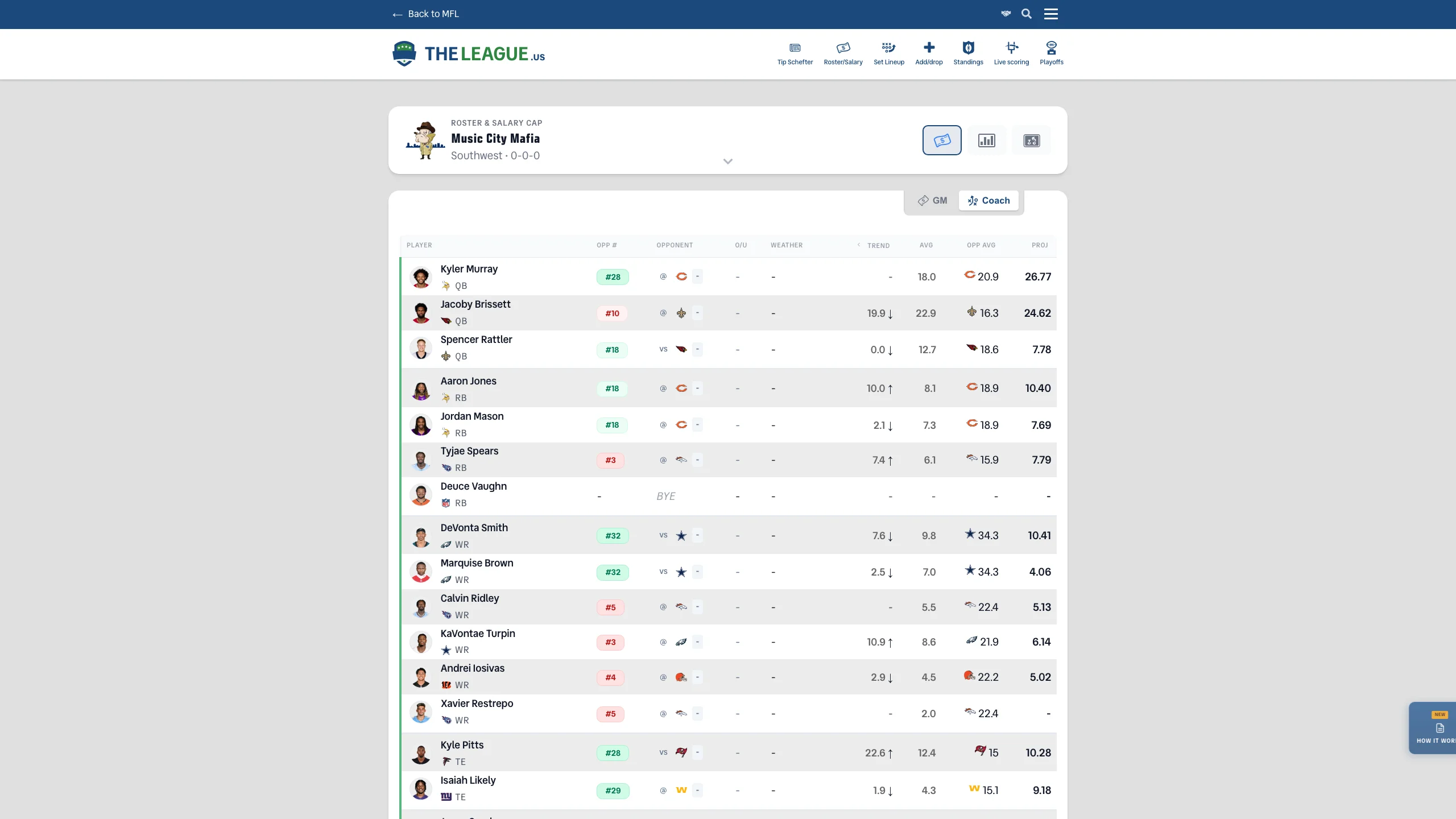Click Jacoby Brissett's Saints opponent logo
This screenshot has width=1456, height=819.
[x=681, y=313]
